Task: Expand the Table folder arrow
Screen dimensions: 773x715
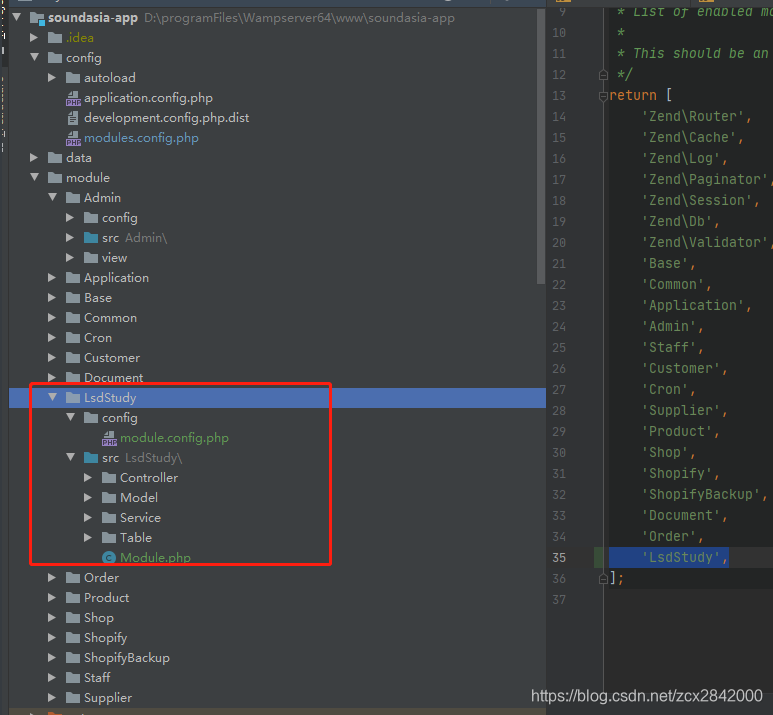Action: (88, 537)
